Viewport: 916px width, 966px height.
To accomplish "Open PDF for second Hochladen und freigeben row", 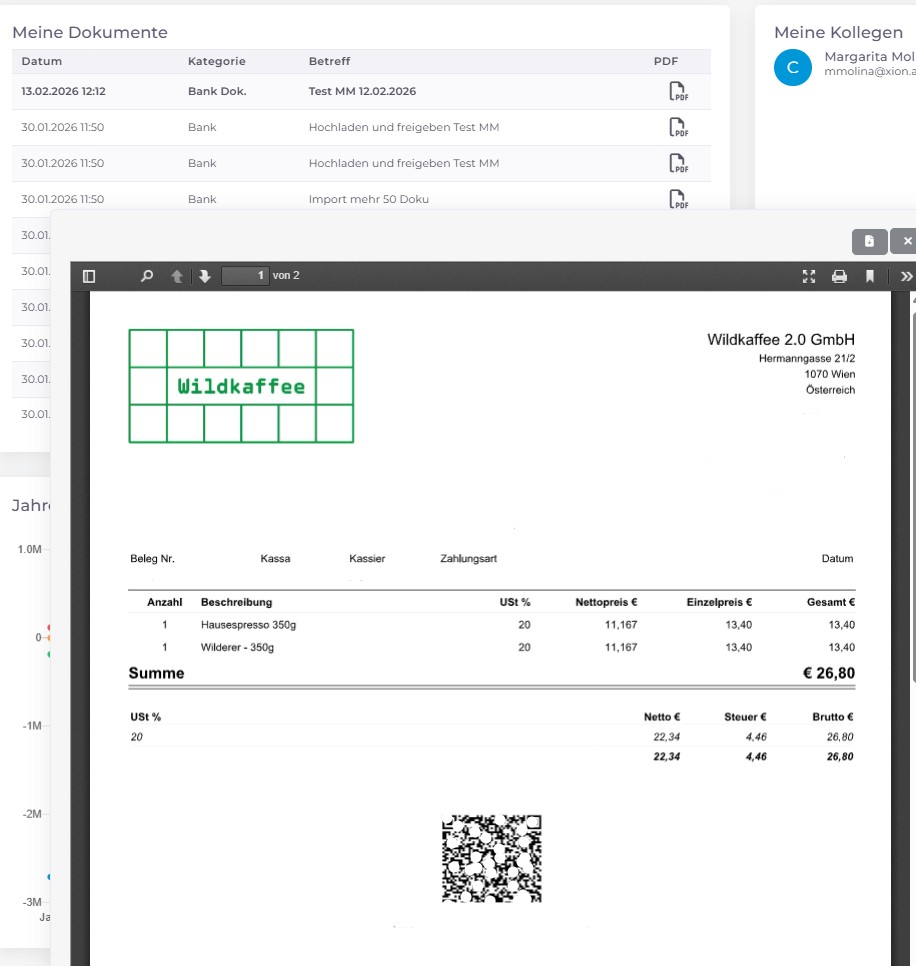I will coord(679,164).
